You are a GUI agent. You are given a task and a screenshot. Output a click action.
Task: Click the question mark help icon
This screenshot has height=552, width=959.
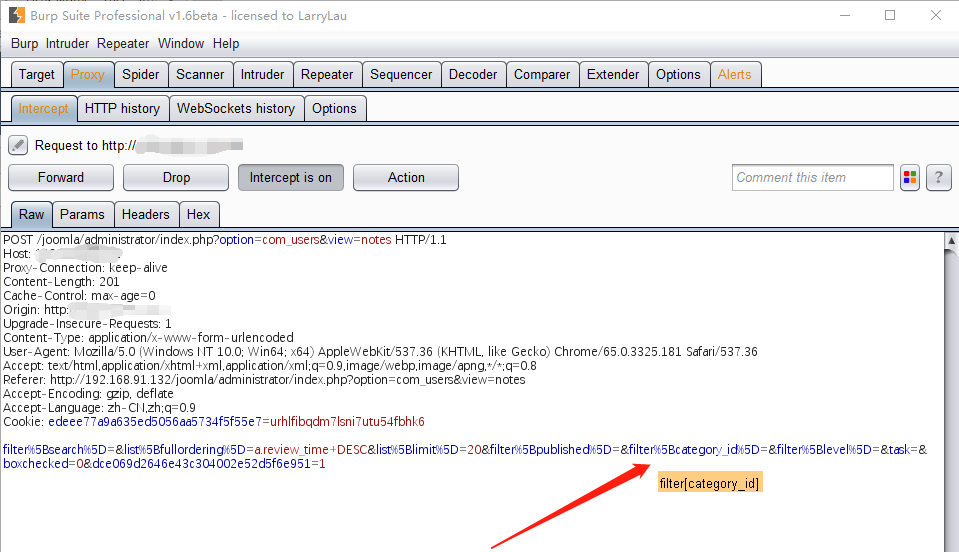(x=939, y=178)
